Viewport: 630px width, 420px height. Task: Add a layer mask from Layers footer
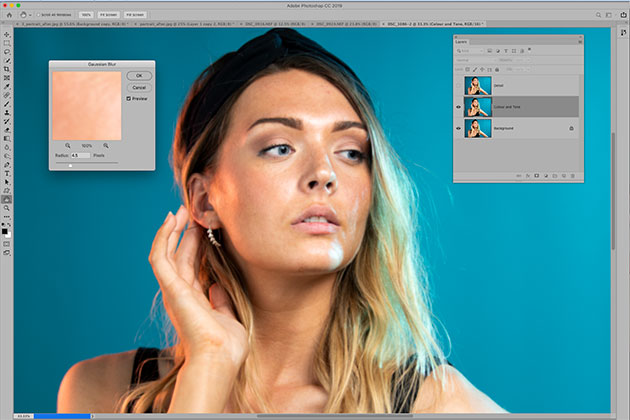(x=536, y=176)
